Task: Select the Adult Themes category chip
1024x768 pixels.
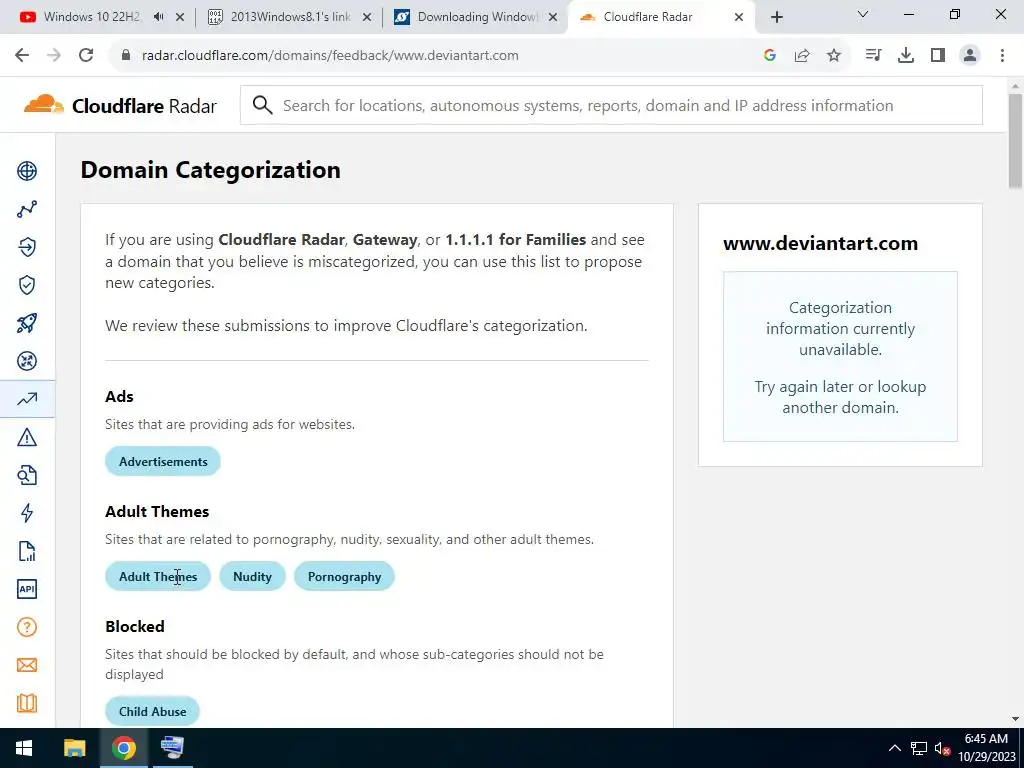Action: [157, 576]
